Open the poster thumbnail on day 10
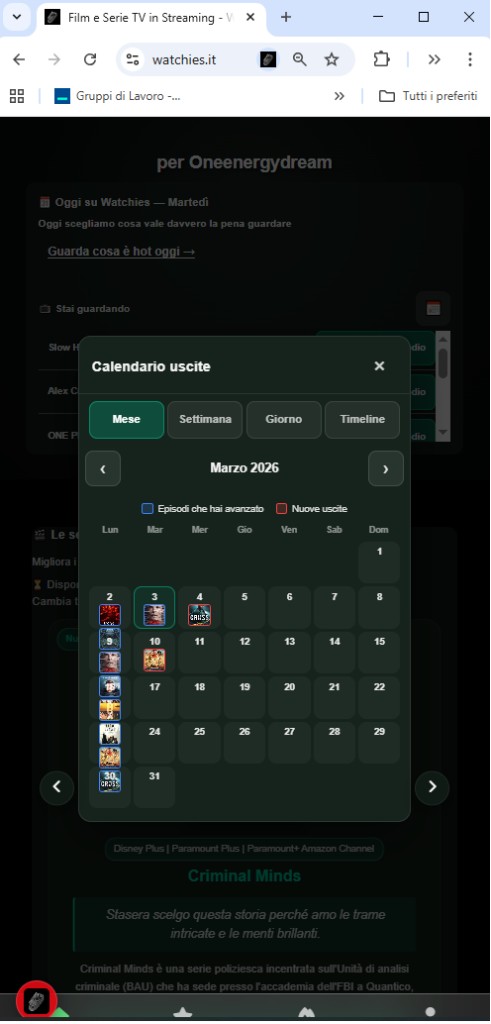The image size is (491, 1024). (x=154, y=660)
